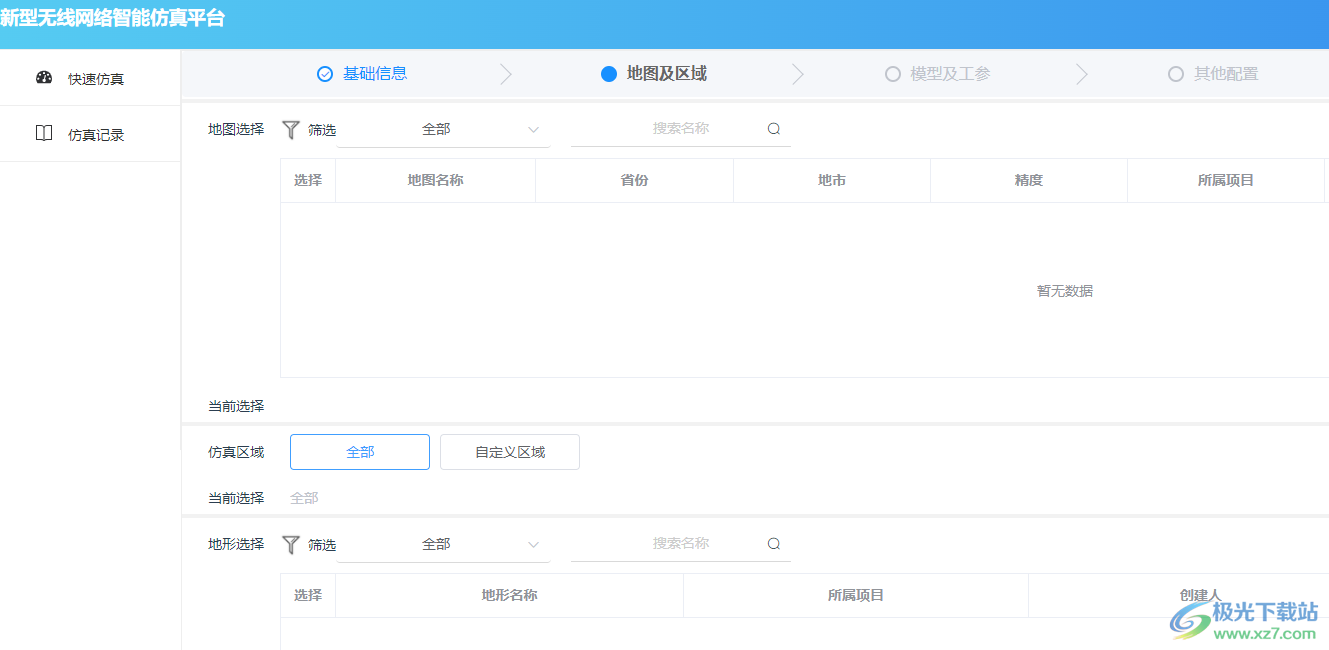Image resolution: width=1329 pixels, height=650 pixels.
Task: Select the 快速仿真 sidebar icon
Action: click(44, 77)
